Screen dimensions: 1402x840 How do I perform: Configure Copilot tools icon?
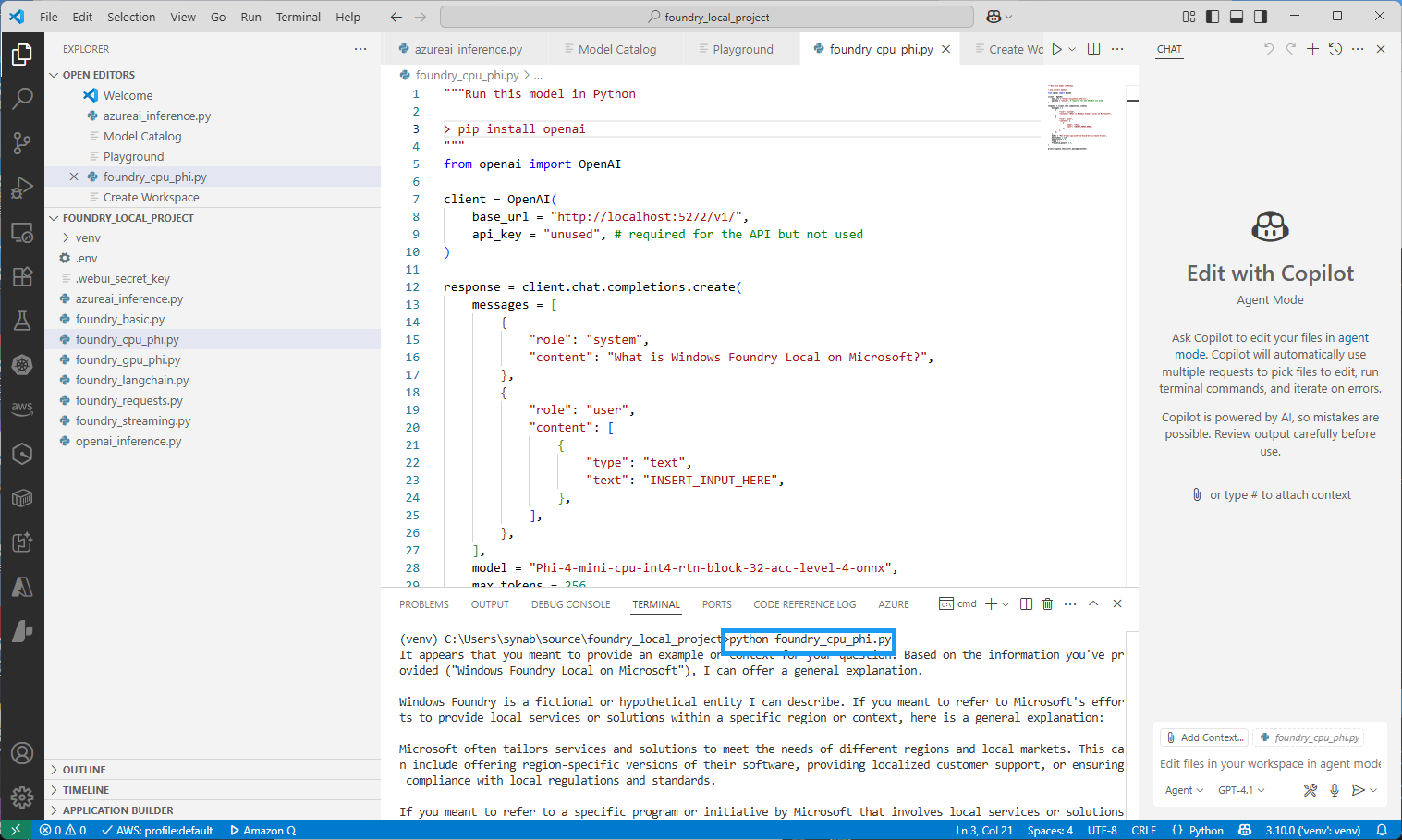(x=1311, y=790)
